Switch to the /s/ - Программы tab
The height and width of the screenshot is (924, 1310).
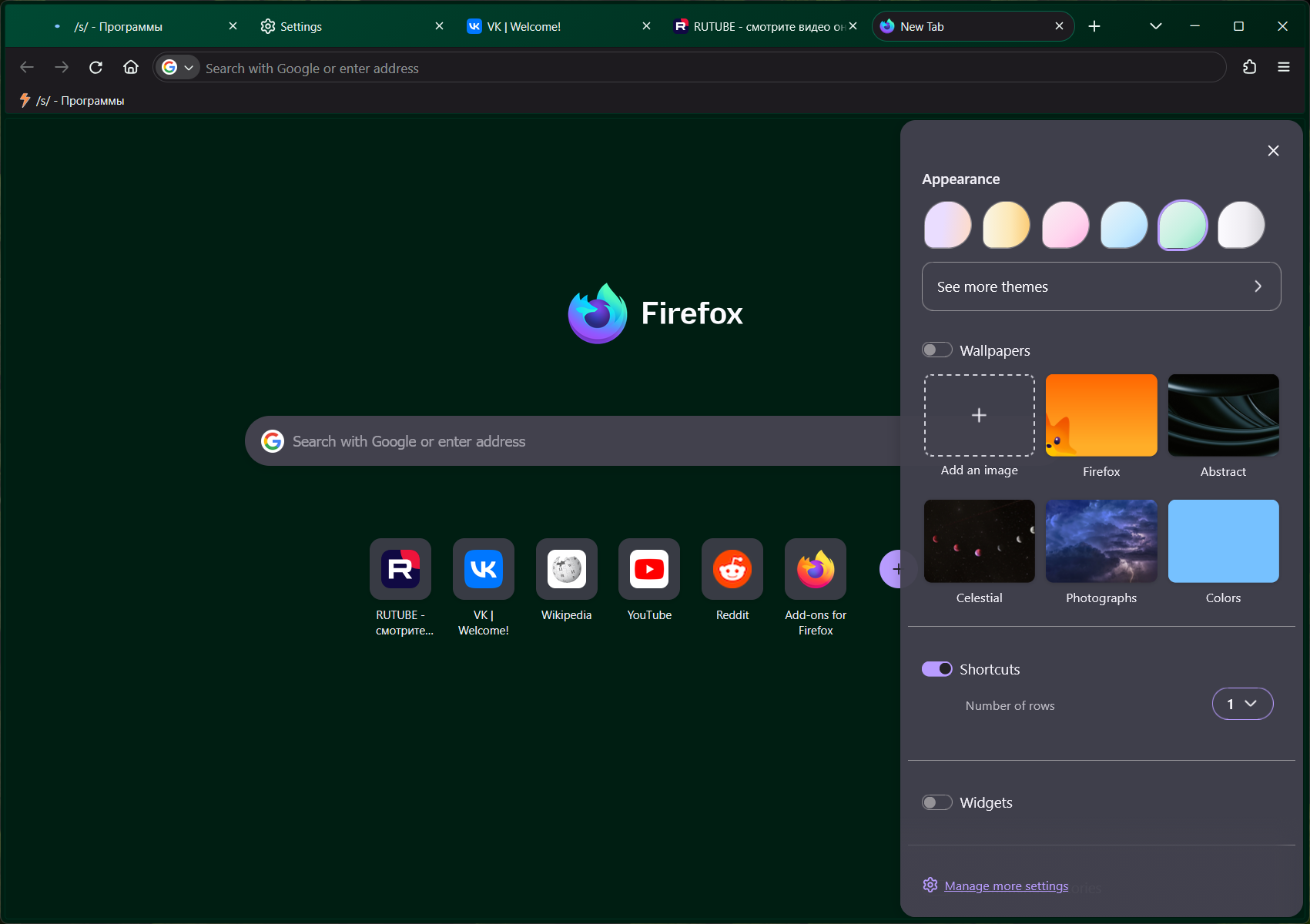(144, 26)
